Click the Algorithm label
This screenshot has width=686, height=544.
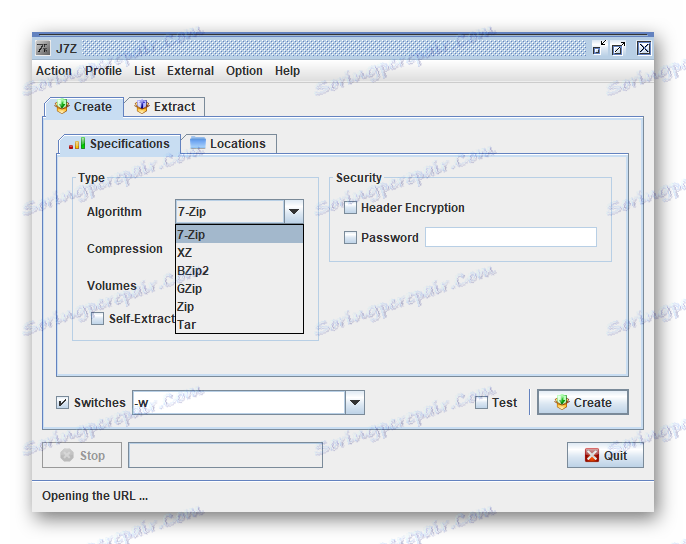[x=114, y=212]
